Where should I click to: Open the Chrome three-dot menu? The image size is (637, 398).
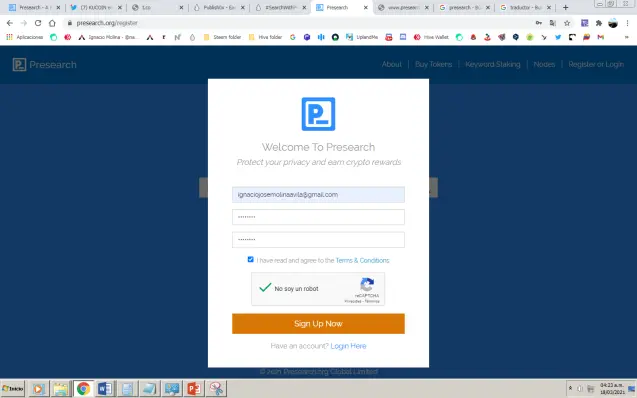pos(627,23)
